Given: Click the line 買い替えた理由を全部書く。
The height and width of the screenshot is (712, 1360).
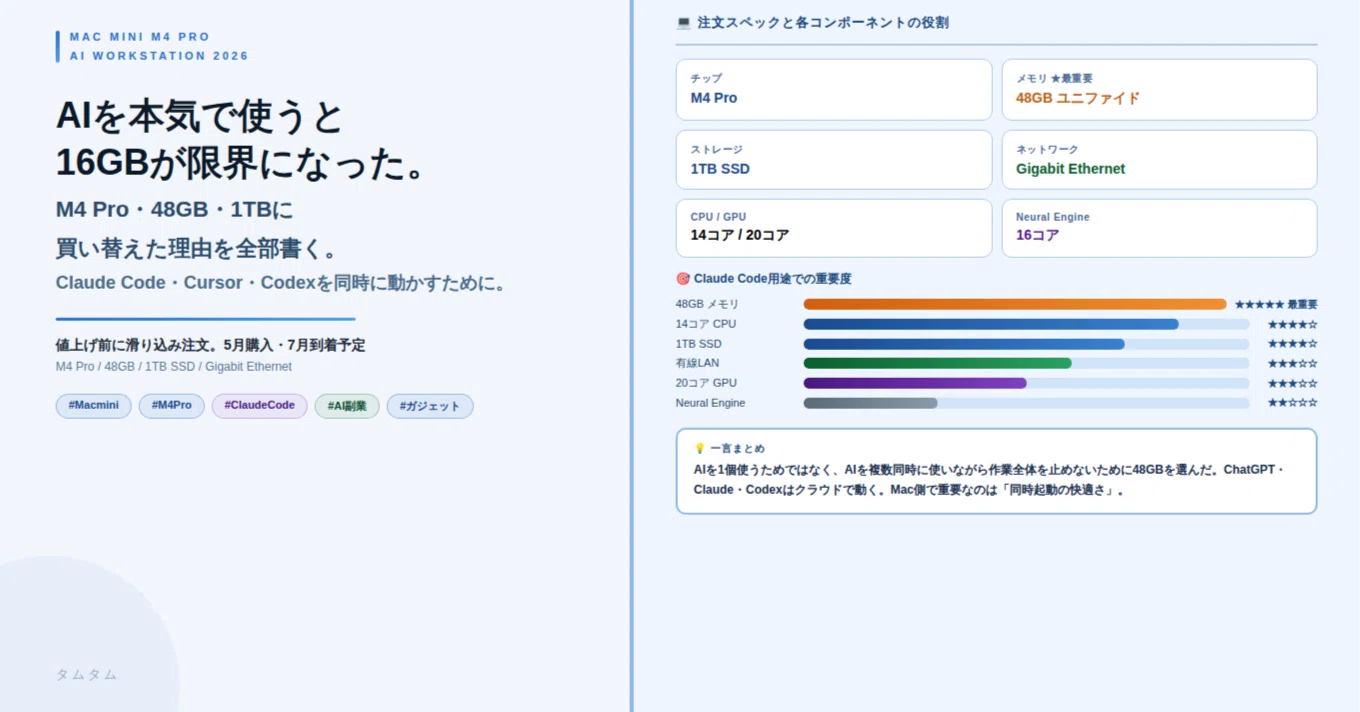Looking at the screenshot, I should (198, 248).
